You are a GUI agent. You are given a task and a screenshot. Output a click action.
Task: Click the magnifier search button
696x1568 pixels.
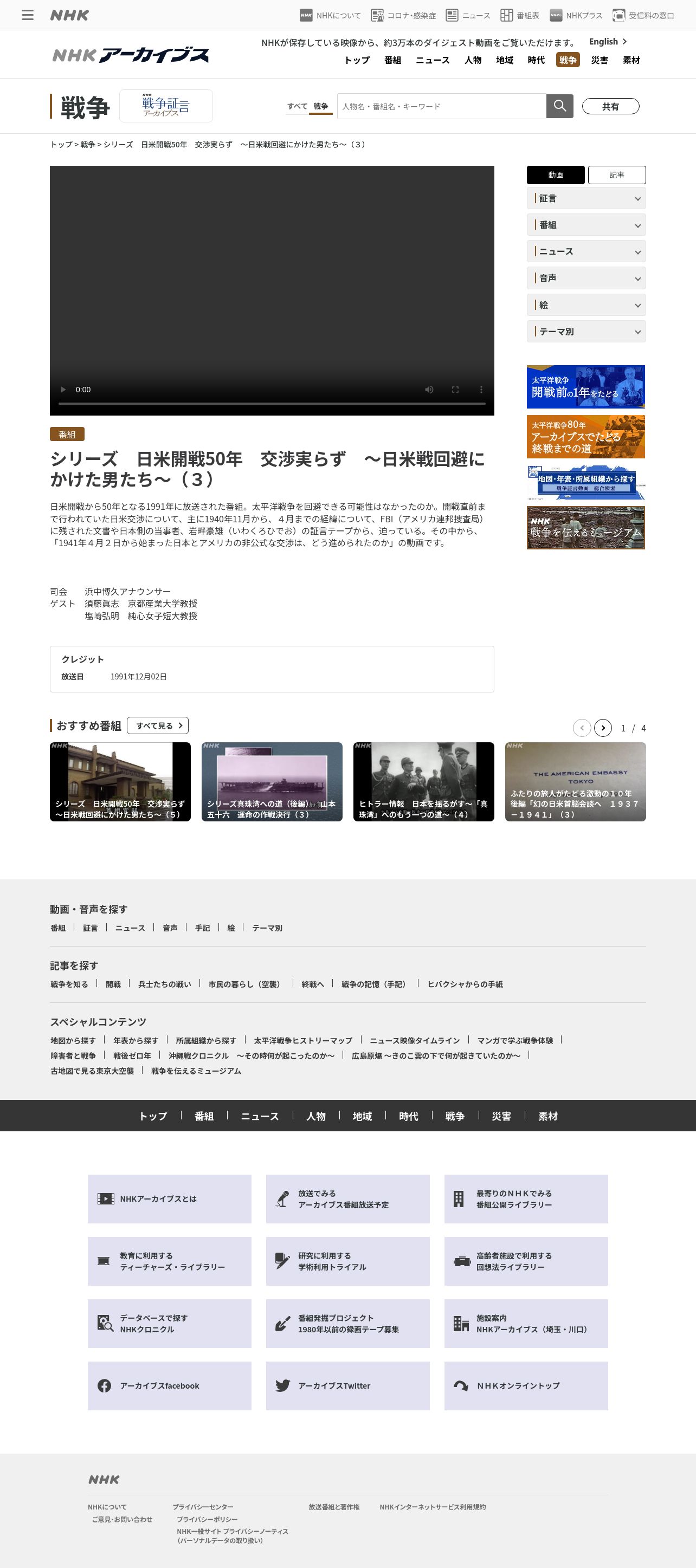point(559,106)
